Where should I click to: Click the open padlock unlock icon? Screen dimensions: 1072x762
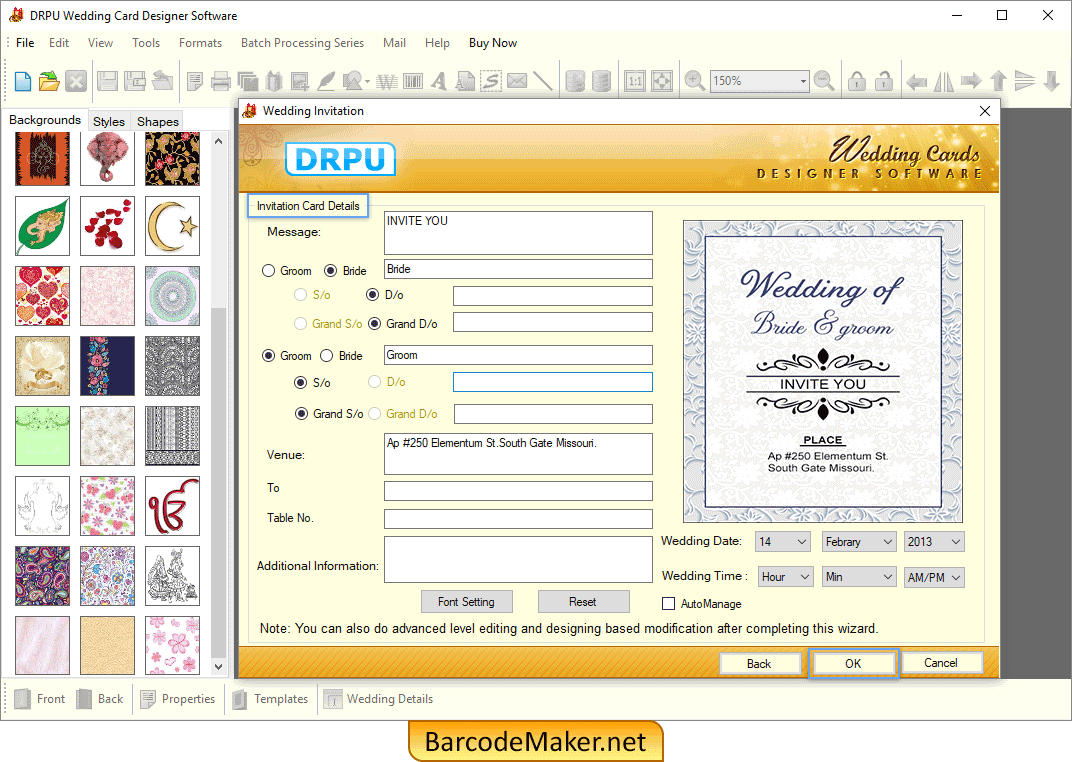[x=884, y=81]
